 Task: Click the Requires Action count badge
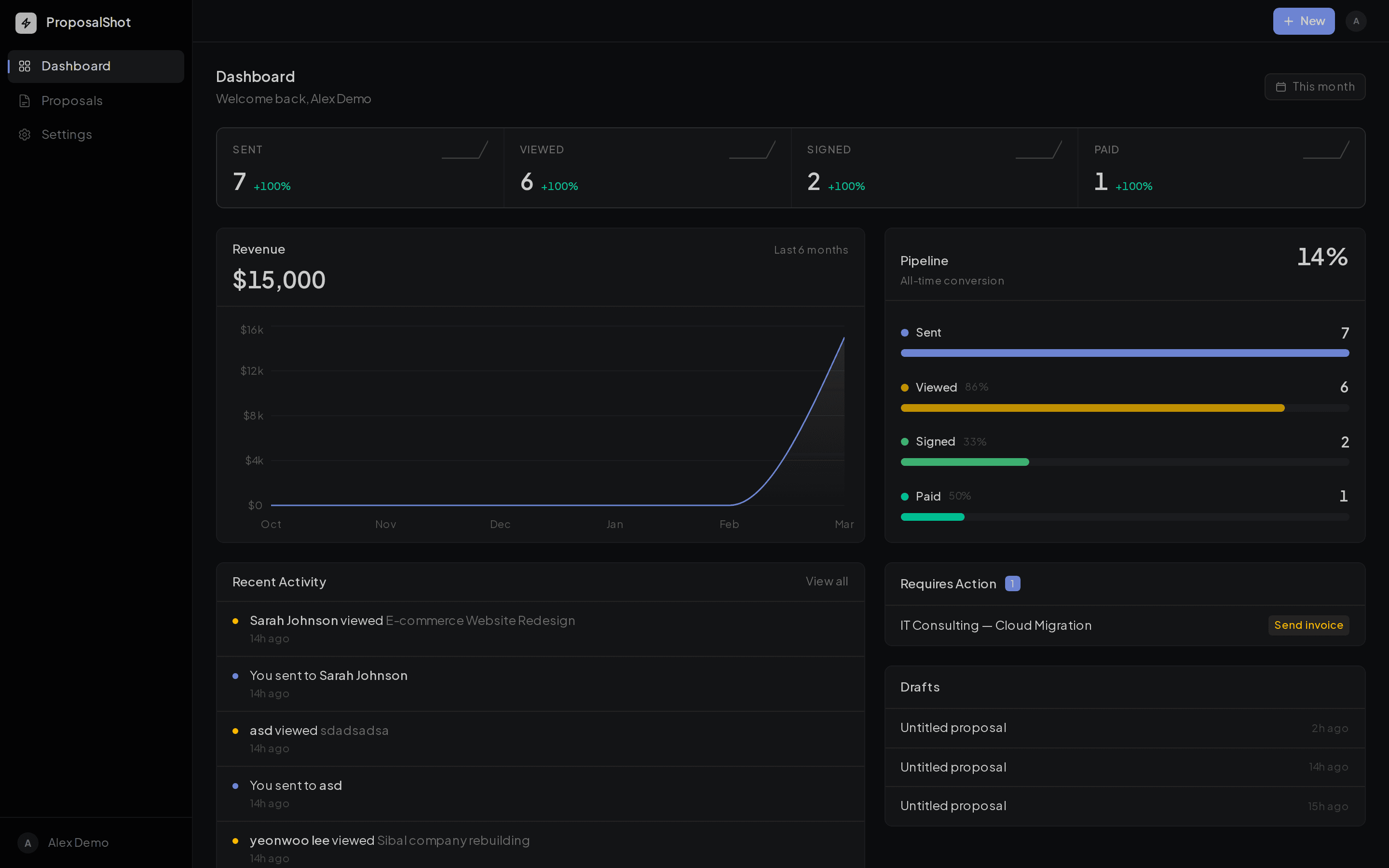[x=1012, y=583]
